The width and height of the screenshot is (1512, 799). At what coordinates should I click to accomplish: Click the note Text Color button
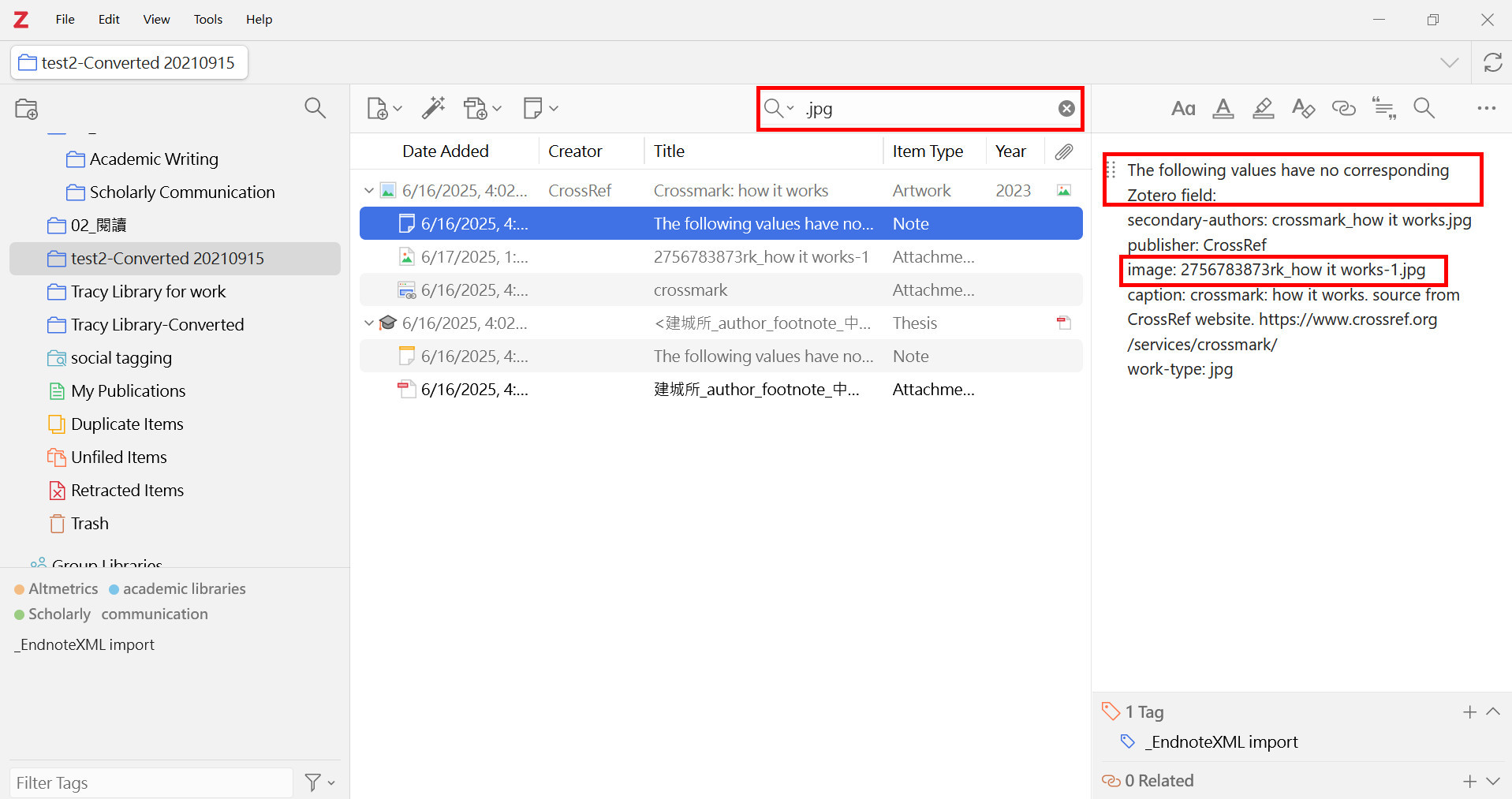click(x=1223, y=109)
